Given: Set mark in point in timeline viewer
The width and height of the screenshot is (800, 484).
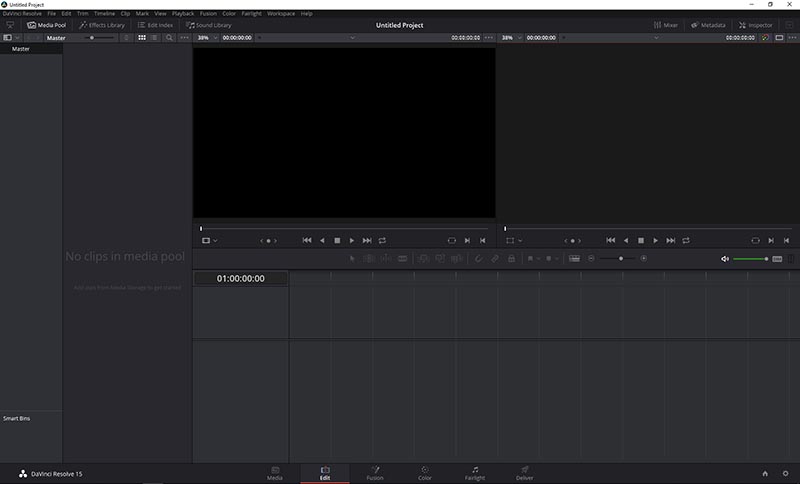Looking at the screenshot, I should coord(771,240).
